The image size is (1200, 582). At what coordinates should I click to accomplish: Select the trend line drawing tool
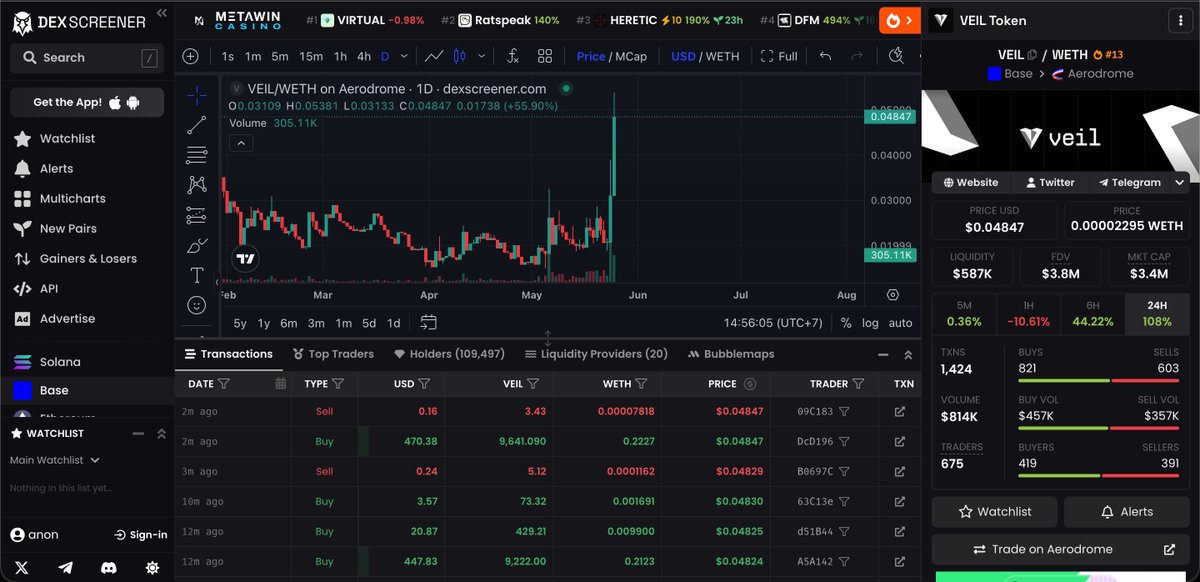(x=197, y=125)
